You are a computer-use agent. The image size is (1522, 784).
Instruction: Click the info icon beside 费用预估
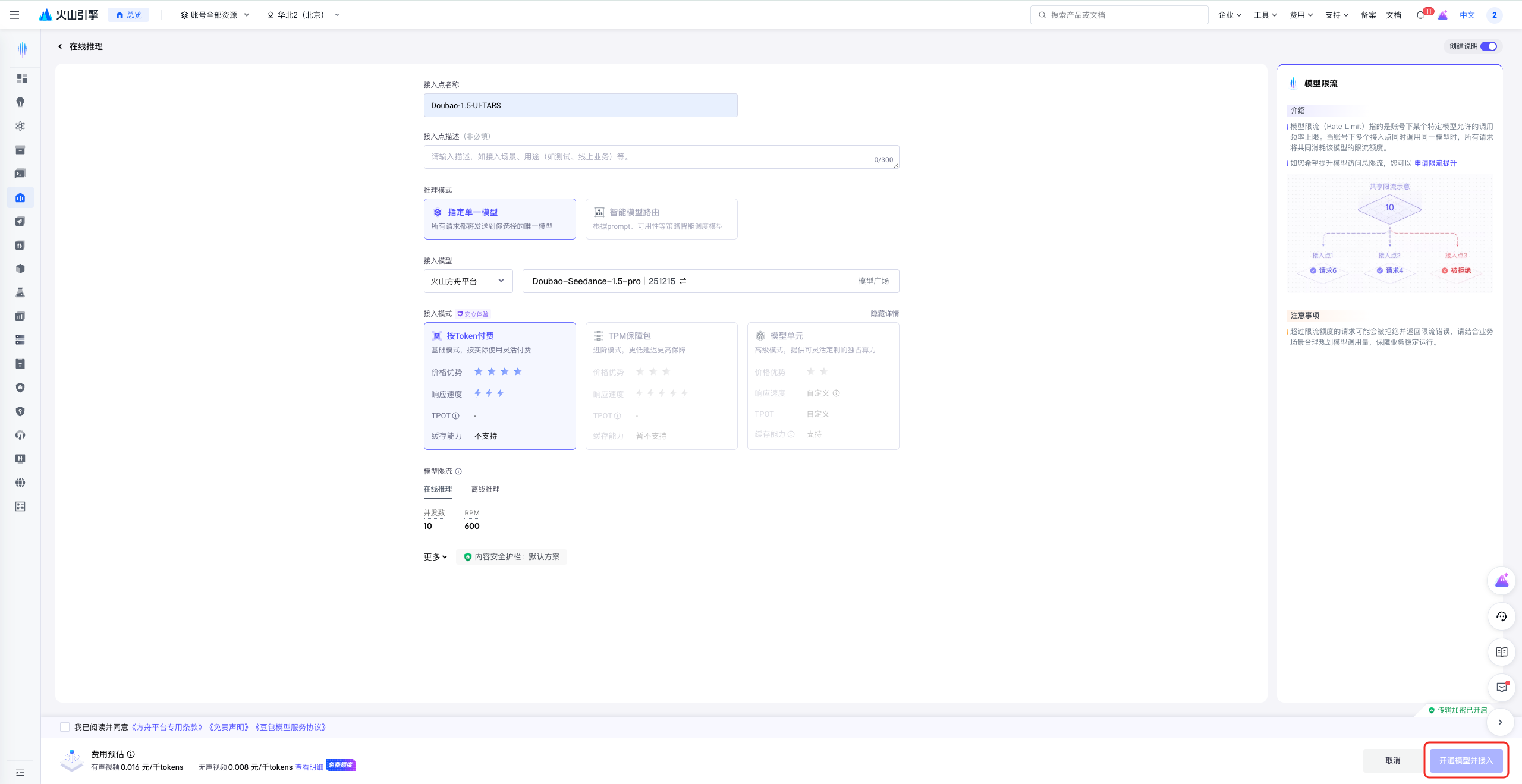coord(131,754)
